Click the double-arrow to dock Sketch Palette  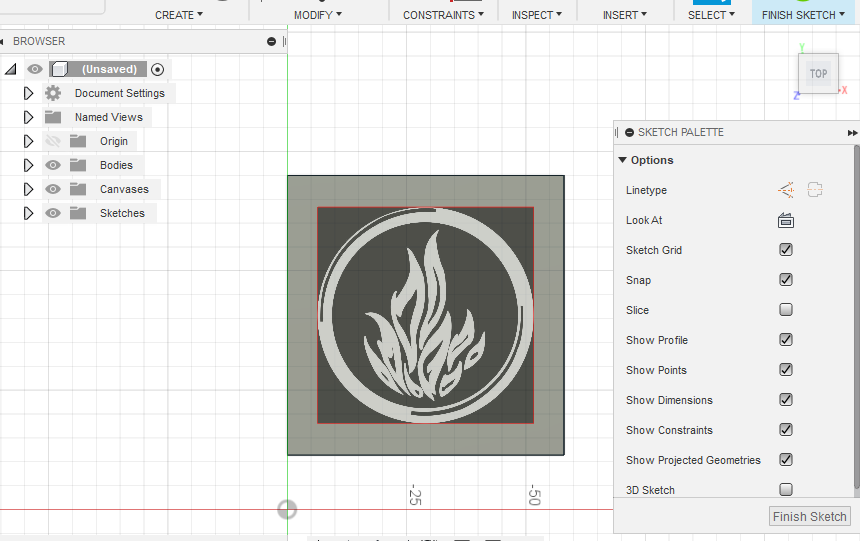pos(852,133)
